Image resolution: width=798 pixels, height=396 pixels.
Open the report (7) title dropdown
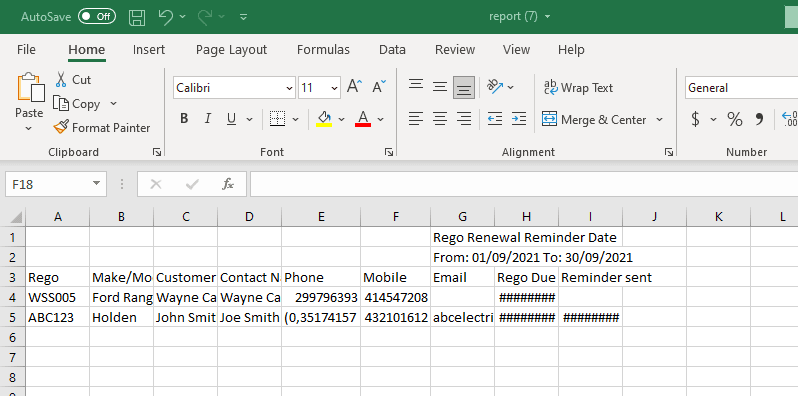click(548, 17)
